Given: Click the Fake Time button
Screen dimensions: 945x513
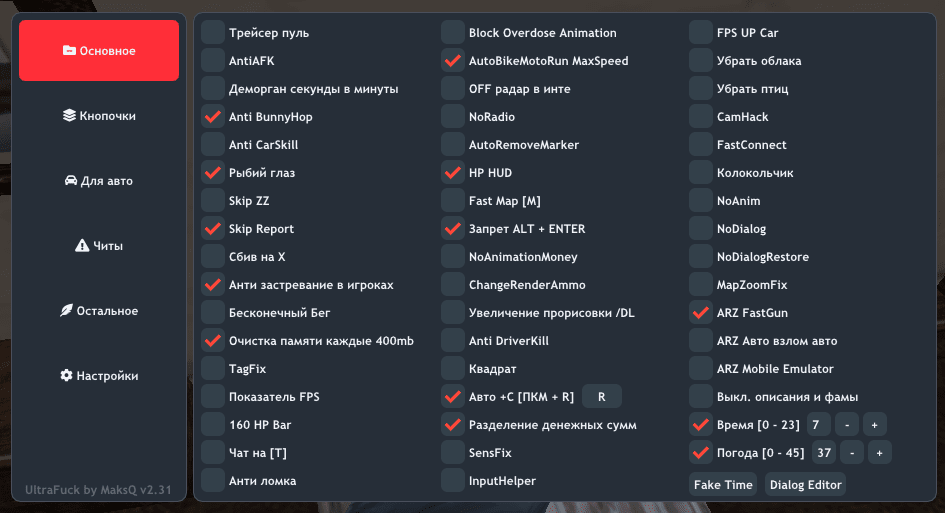Looking at the screenshot, I should (724, 485).
